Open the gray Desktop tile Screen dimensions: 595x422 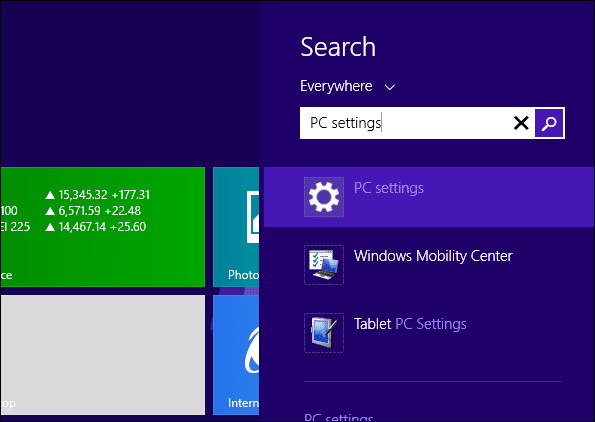103,355
